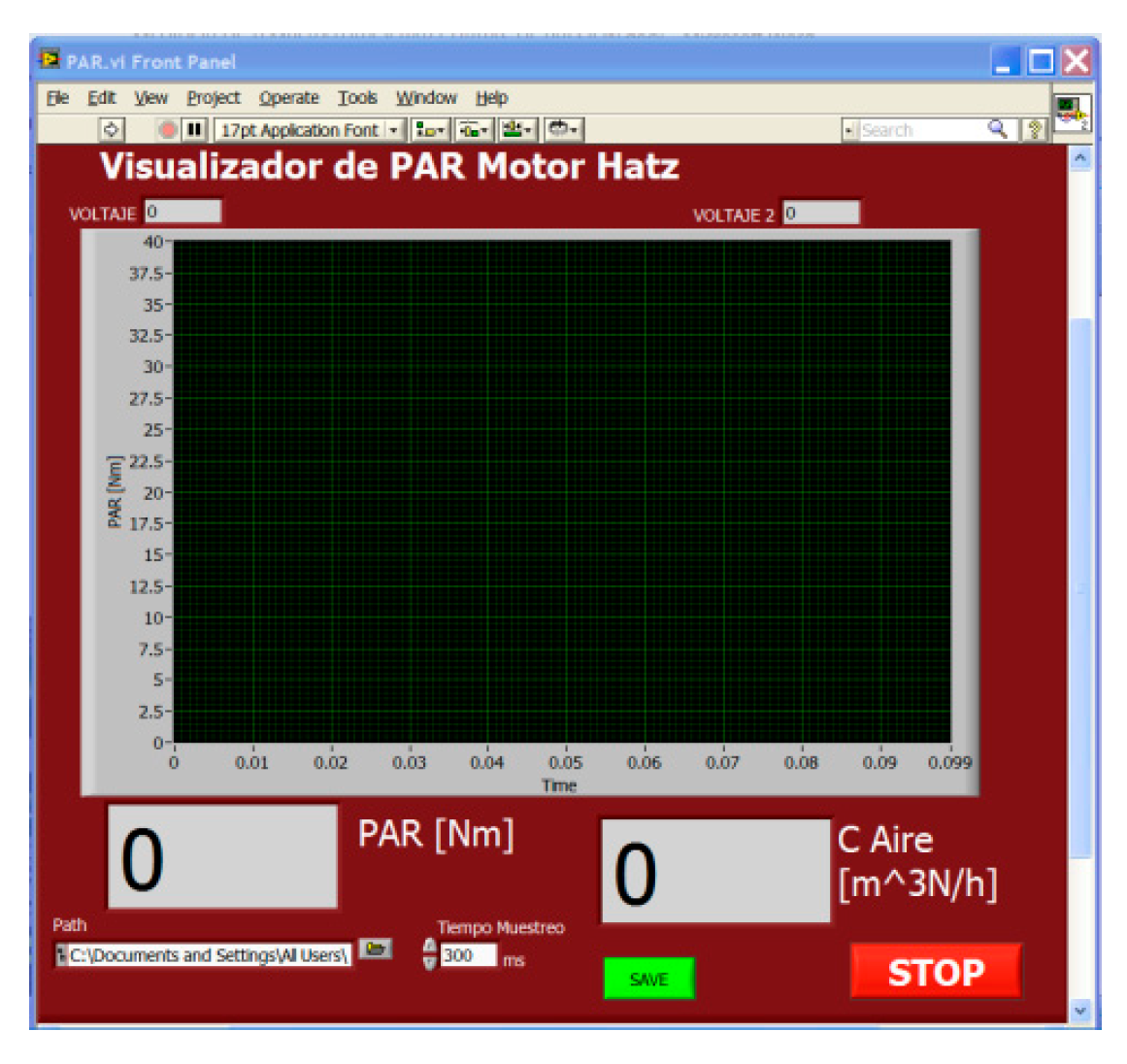
Task: Open the Resize Objects tool
Action: pos(517,130)
